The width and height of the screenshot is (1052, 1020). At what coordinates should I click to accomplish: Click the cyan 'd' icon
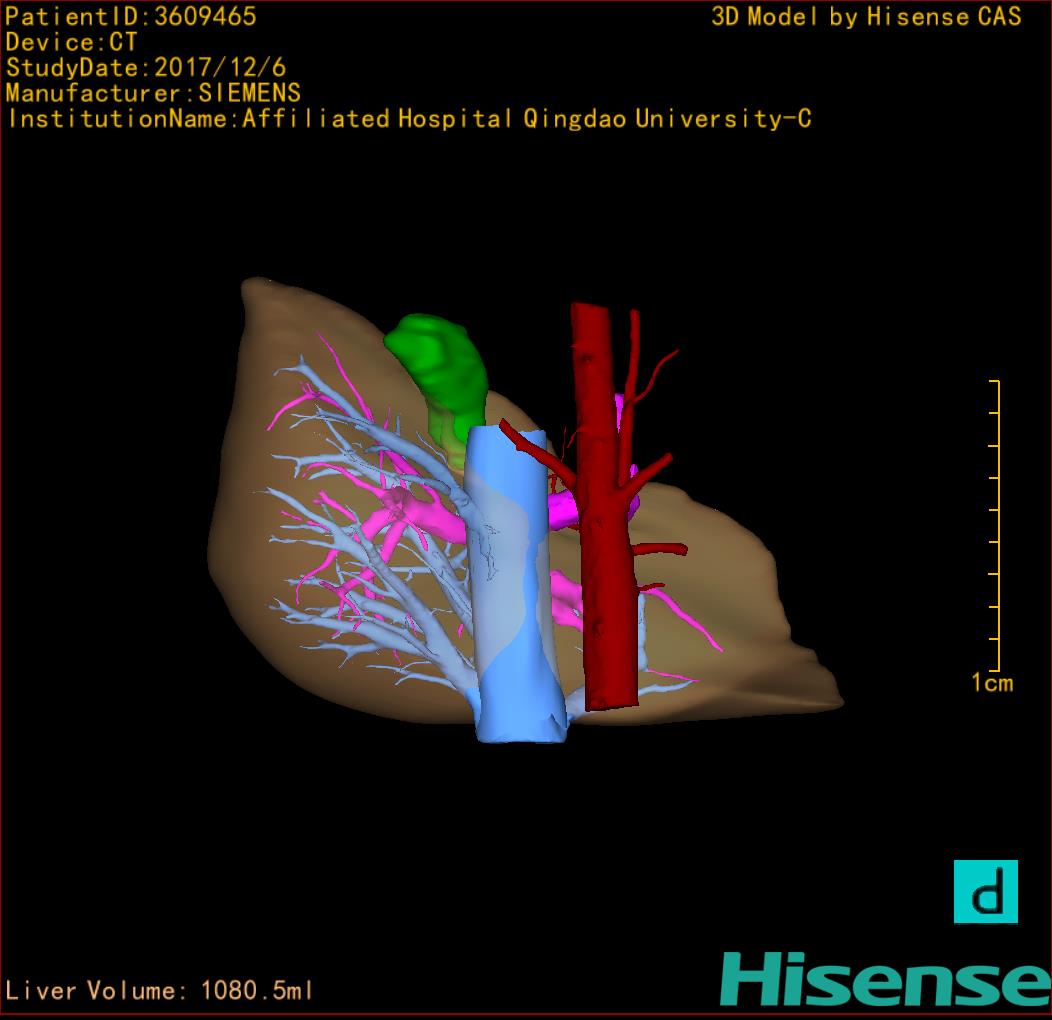tap(985, 891)
